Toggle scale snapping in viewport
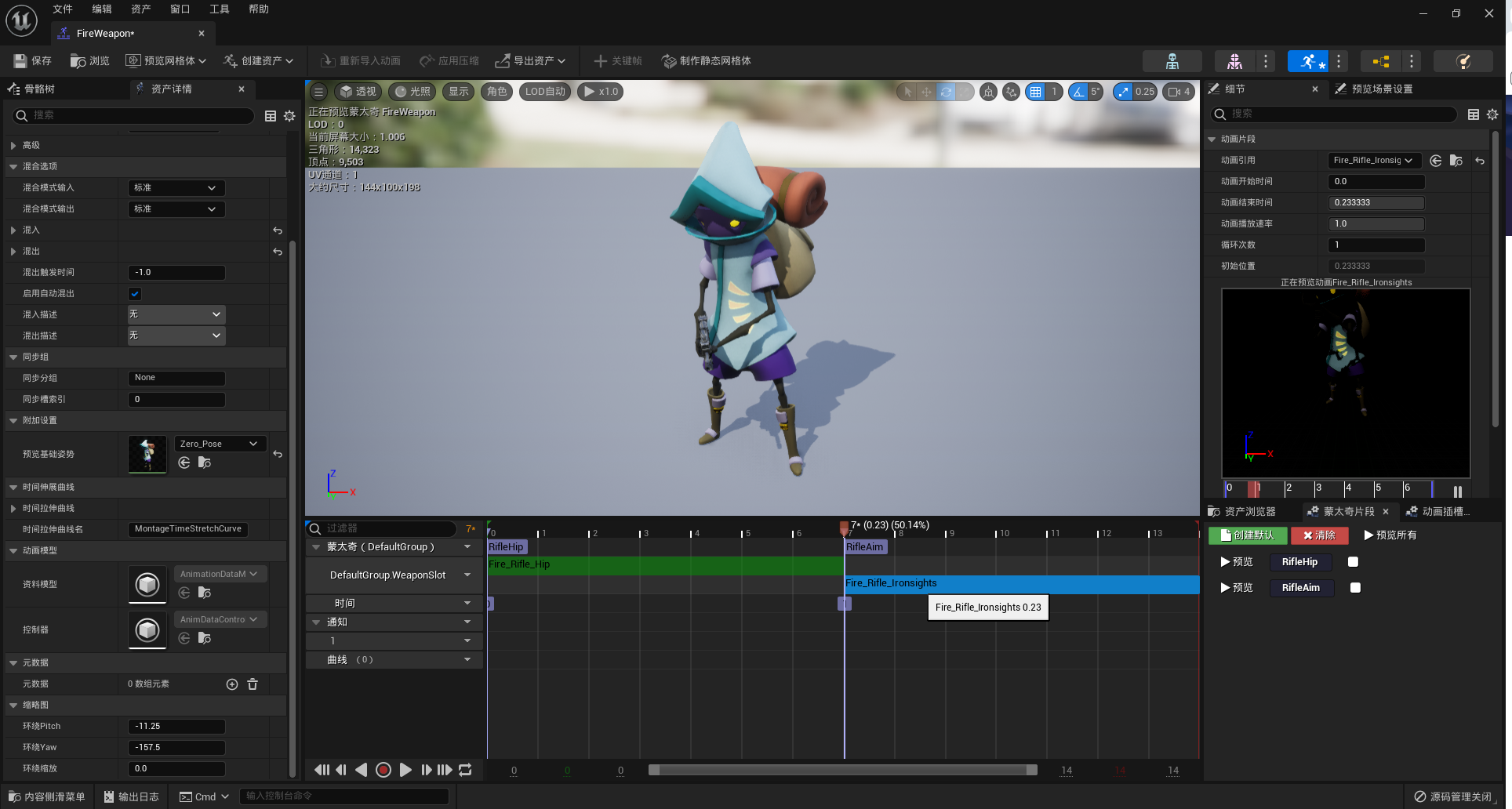The height and width of the screenshot is (809, 1512). (1124, 92)
